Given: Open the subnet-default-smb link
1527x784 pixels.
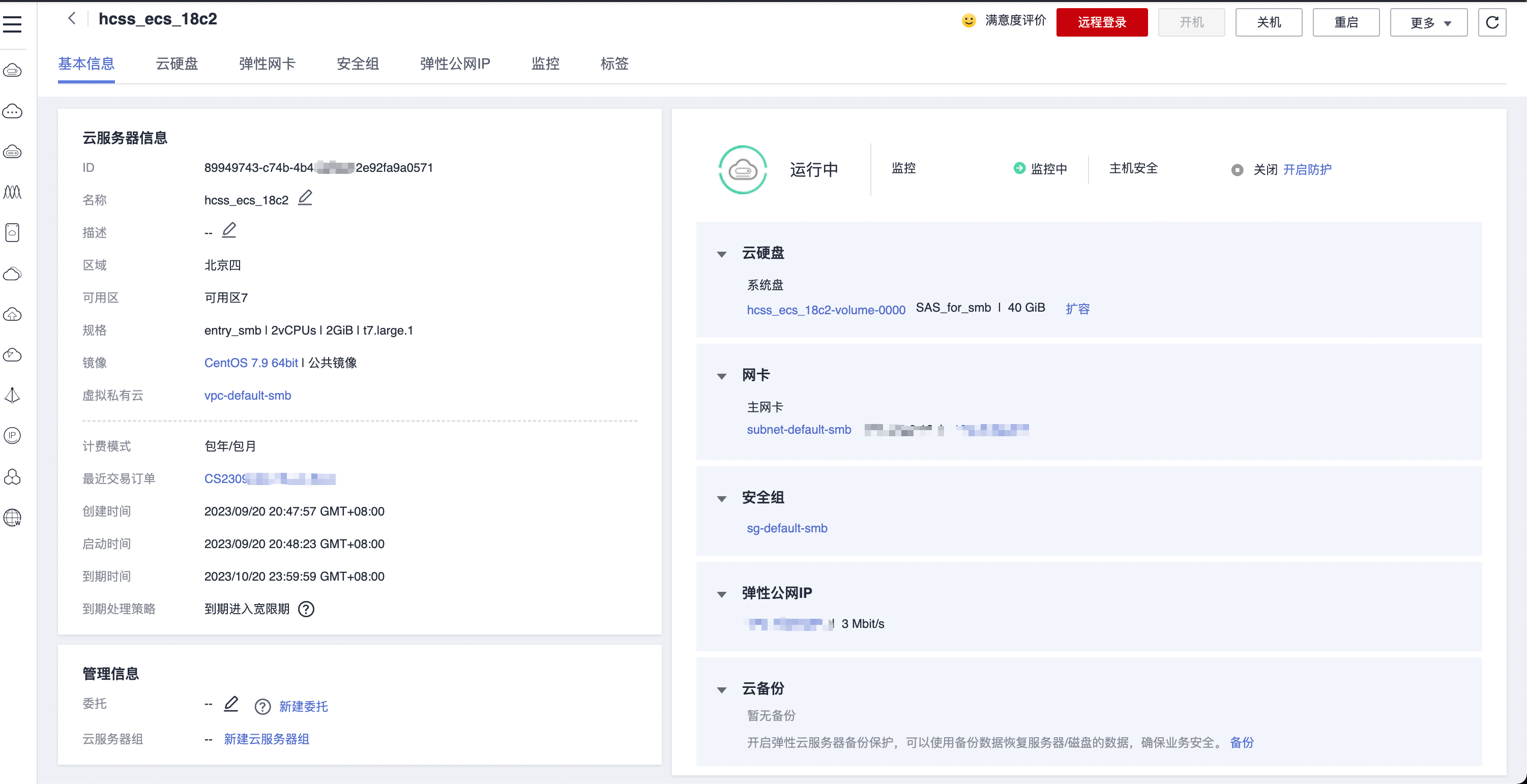Looking at the screenshot, I should click(799, 430).
